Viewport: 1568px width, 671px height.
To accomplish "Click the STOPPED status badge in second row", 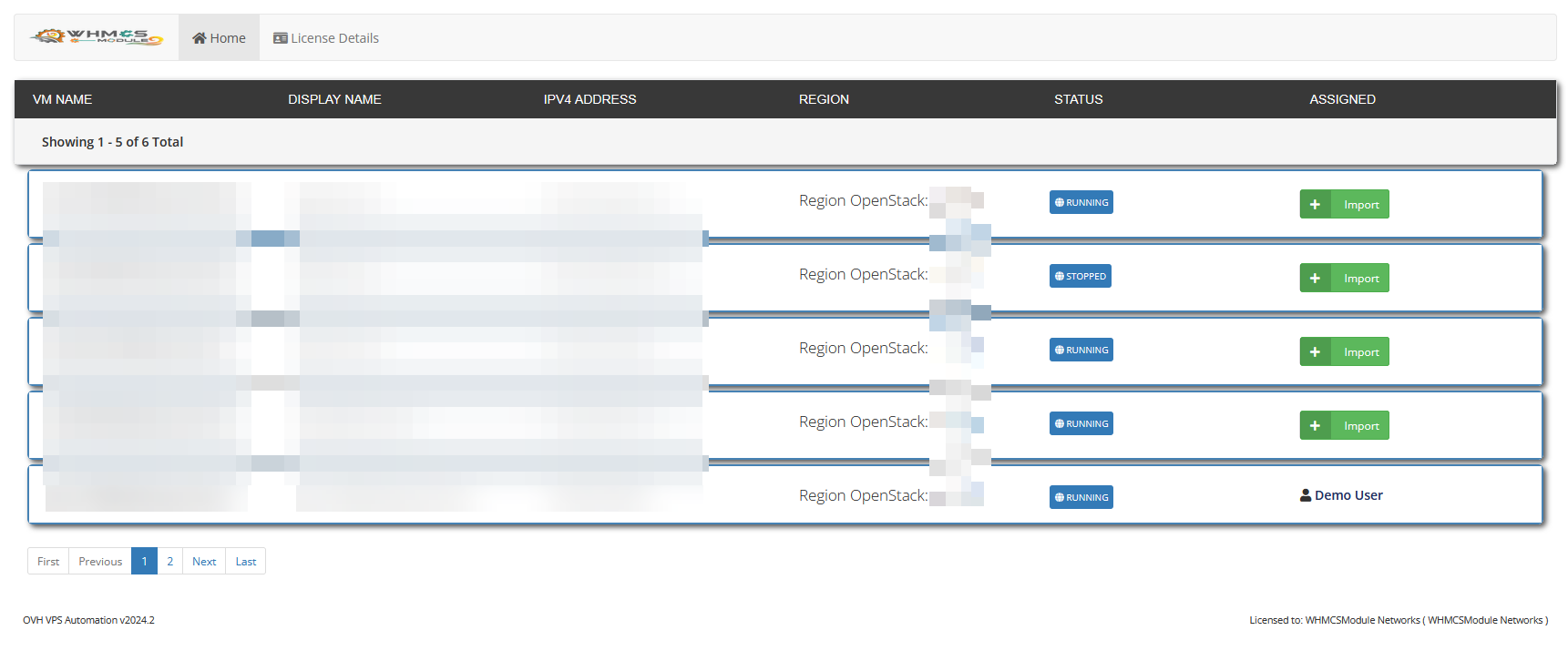I will (1080, 276).
